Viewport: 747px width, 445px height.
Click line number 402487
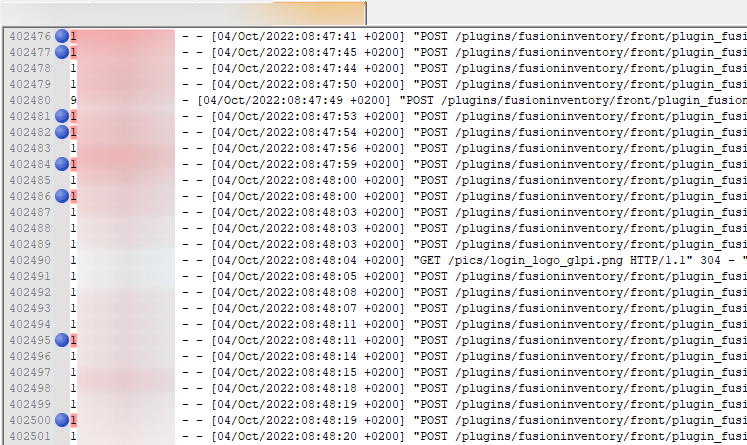[x=30, y=212]
